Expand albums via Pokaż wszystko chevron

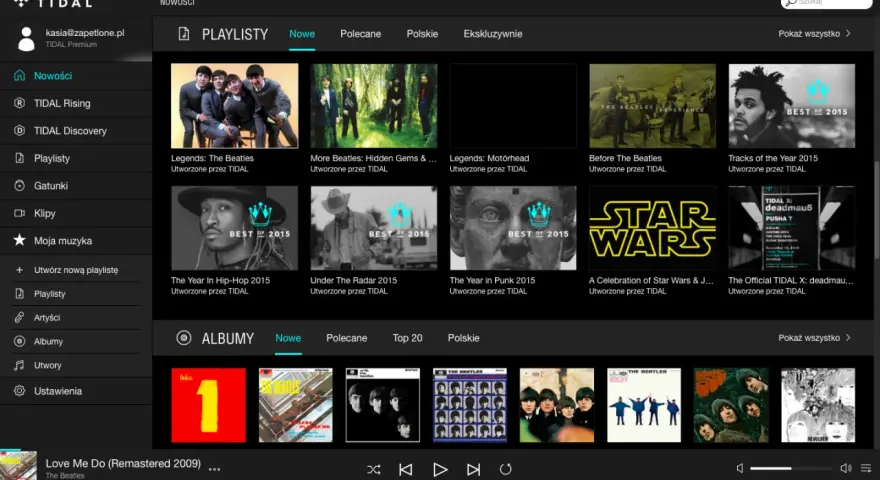(x=848, y=337)
